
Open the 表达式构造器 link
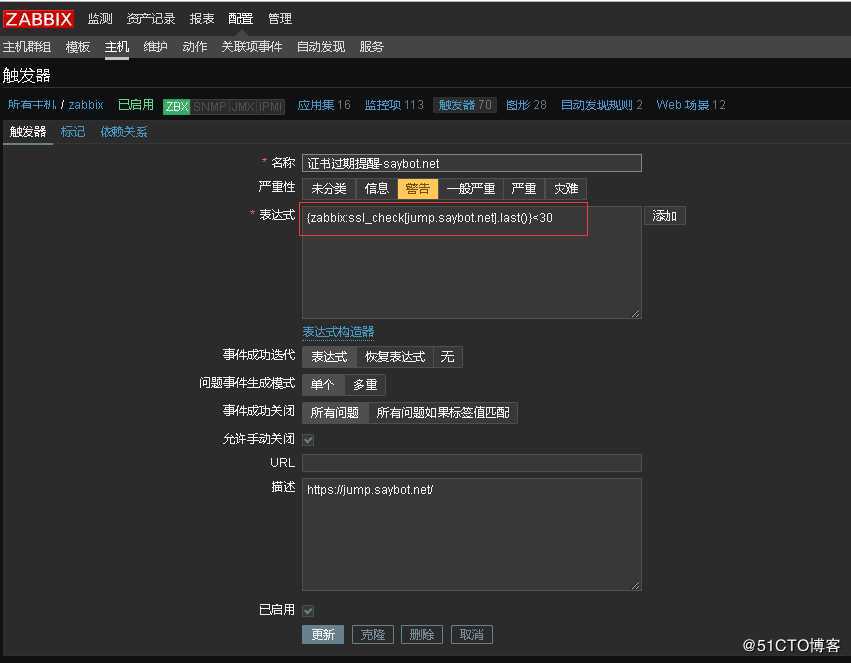tap(338, 332)
